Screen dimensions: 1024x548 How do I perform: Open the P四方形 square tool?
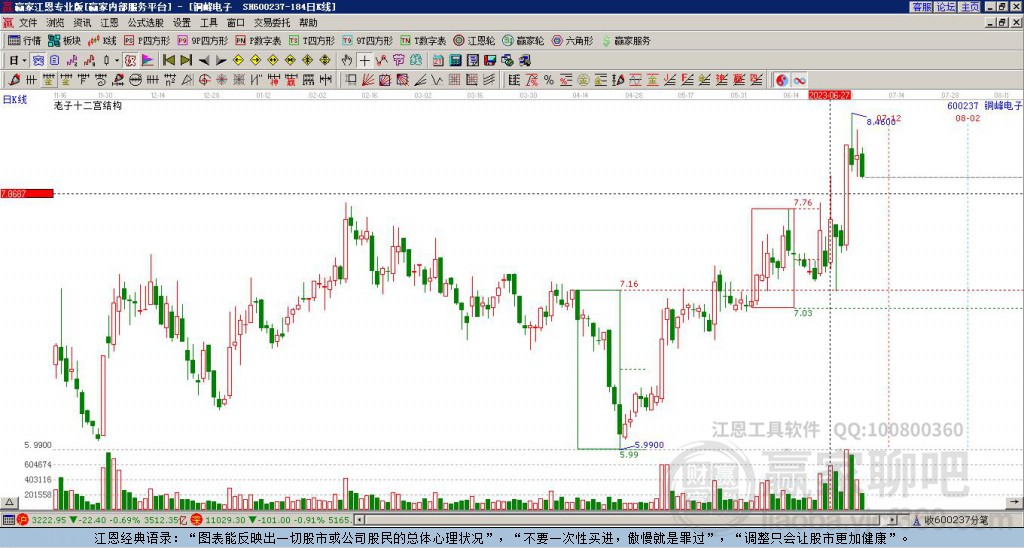pos(147,40)
